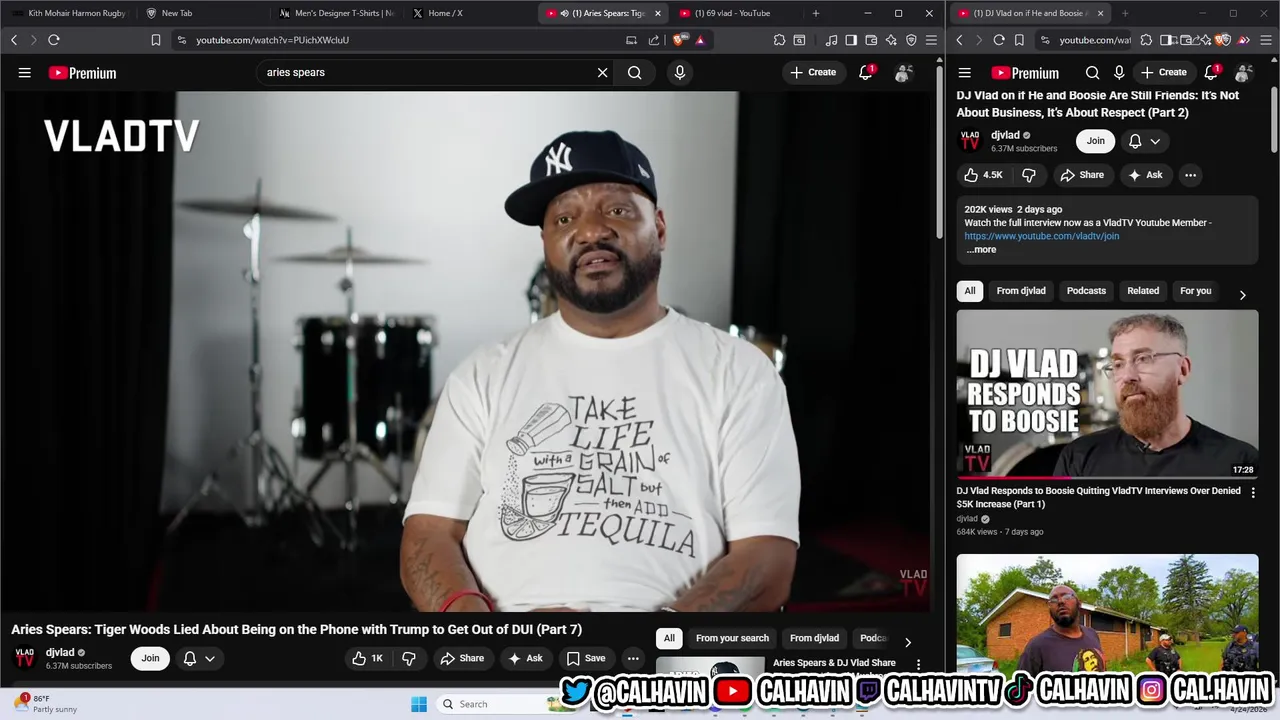Like the DJ Vlad Boosie video (4.5K)
Viewport: 1280px width, 720px height.
point(983,175)
